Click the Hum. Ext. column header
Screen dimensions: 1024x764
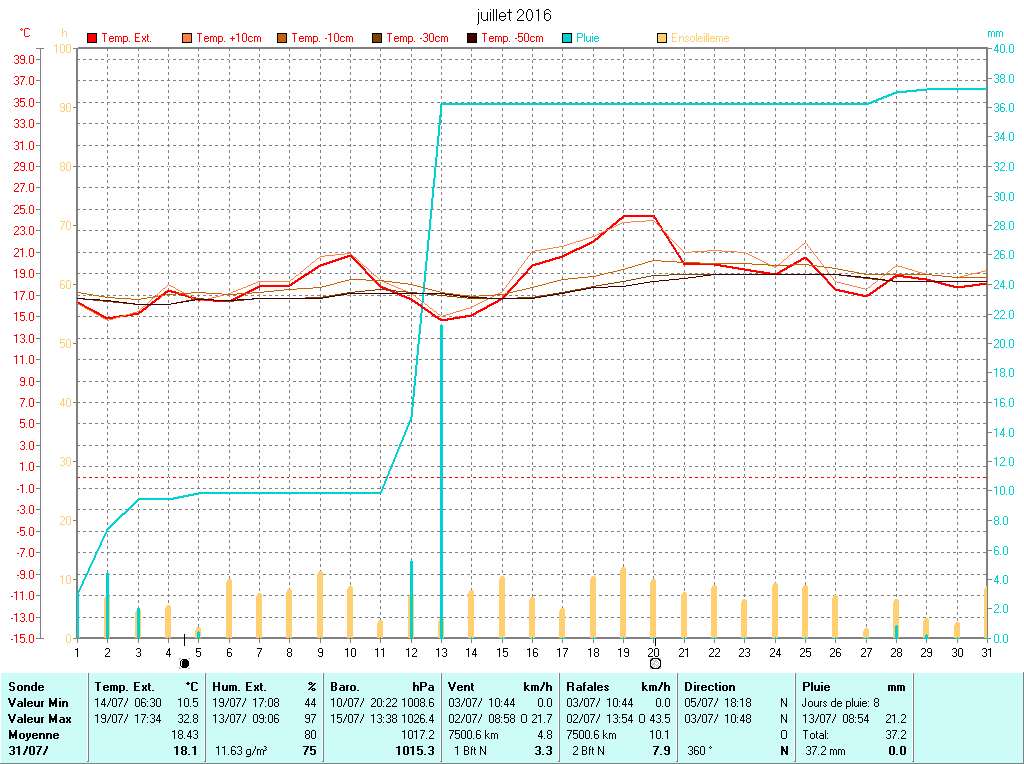click(240, 687)
